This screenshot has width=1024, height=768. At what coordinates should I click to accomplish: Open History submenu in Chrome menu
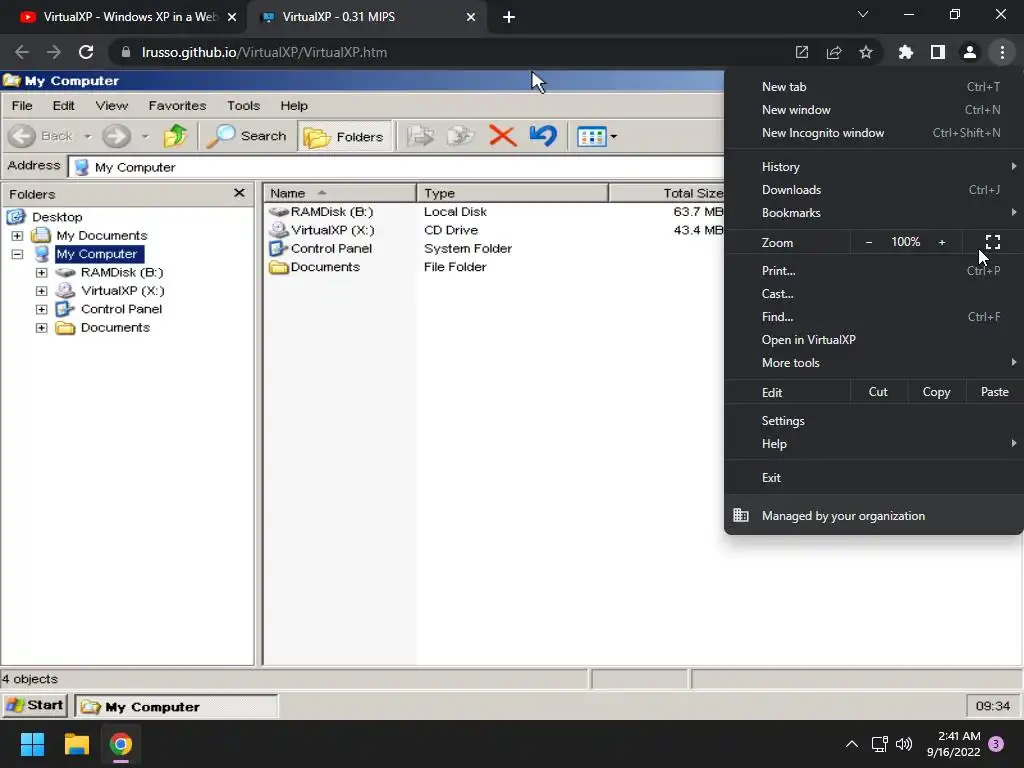874,167
